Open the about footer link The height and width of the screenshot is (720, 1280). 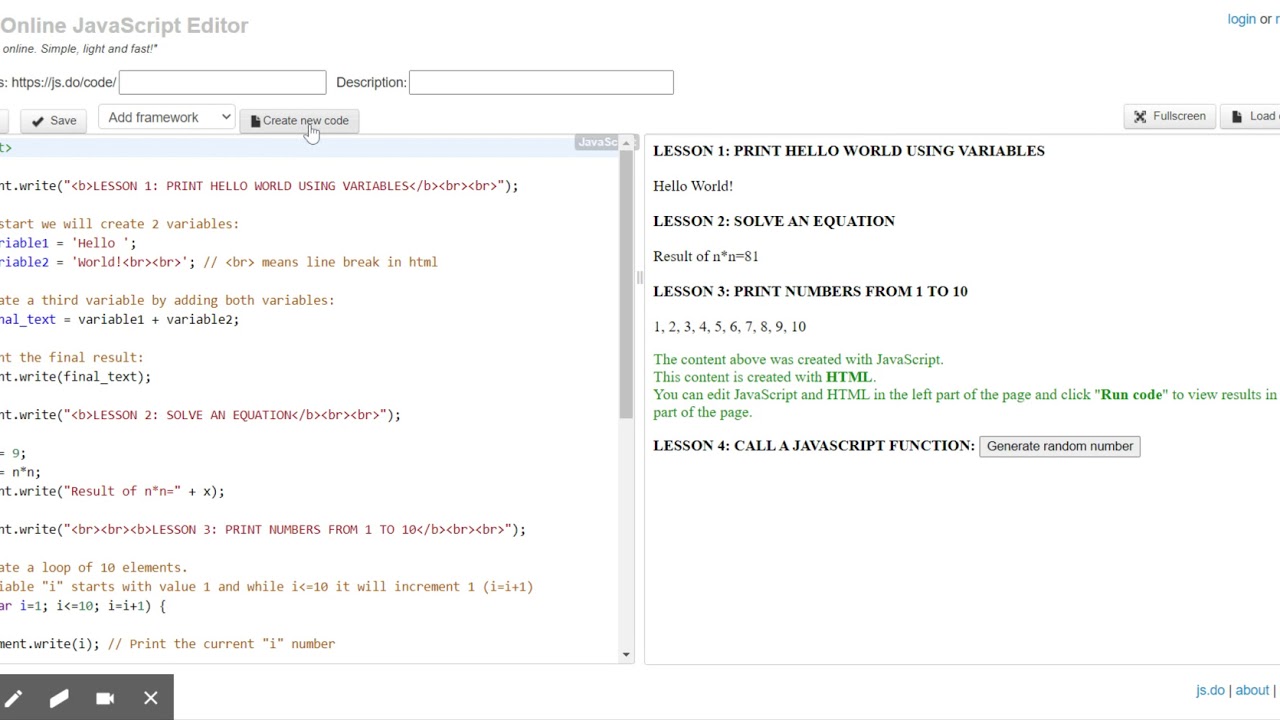tap(1252, 690)
